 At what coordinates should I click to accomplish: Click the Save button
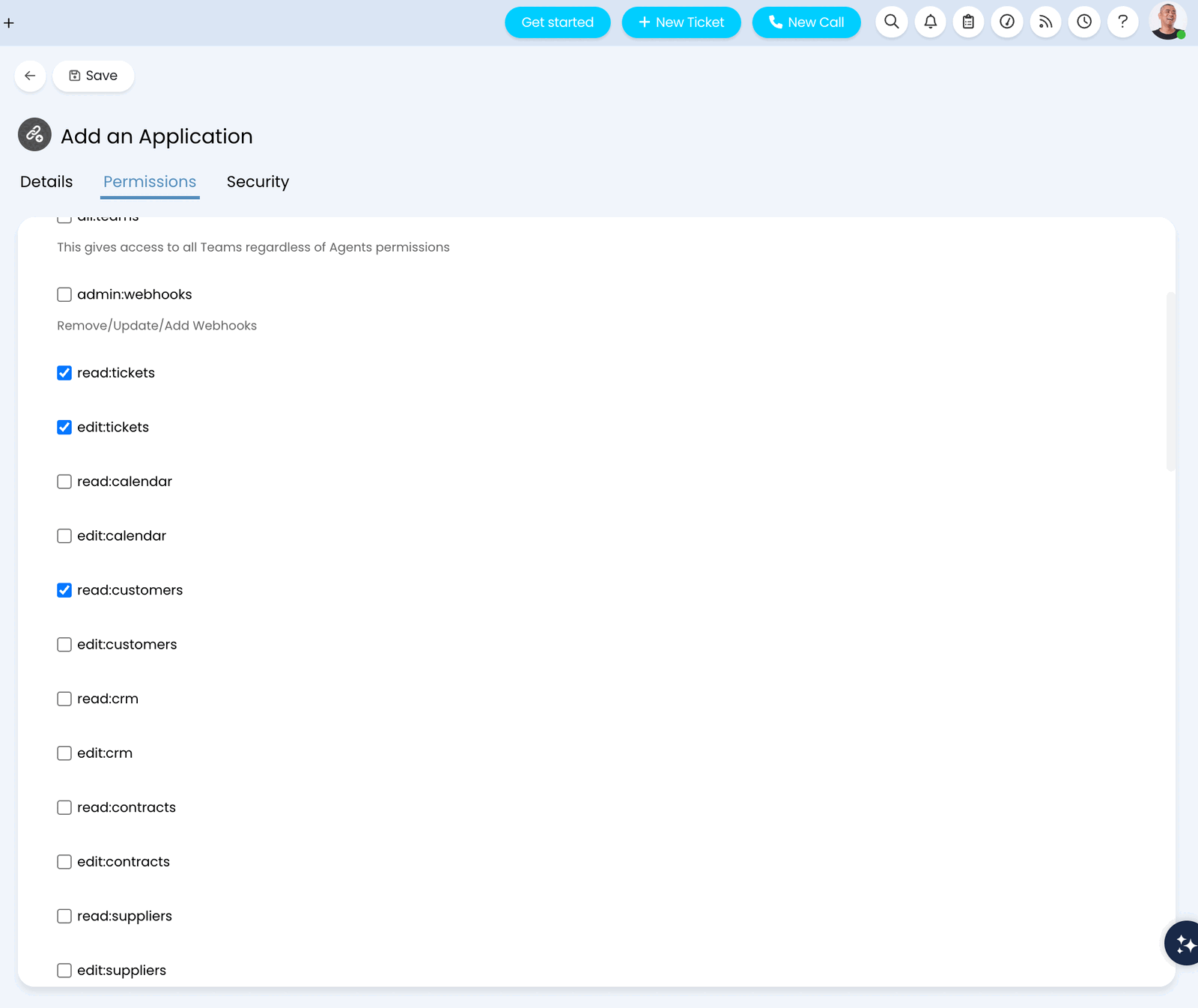tap(94, 76)
